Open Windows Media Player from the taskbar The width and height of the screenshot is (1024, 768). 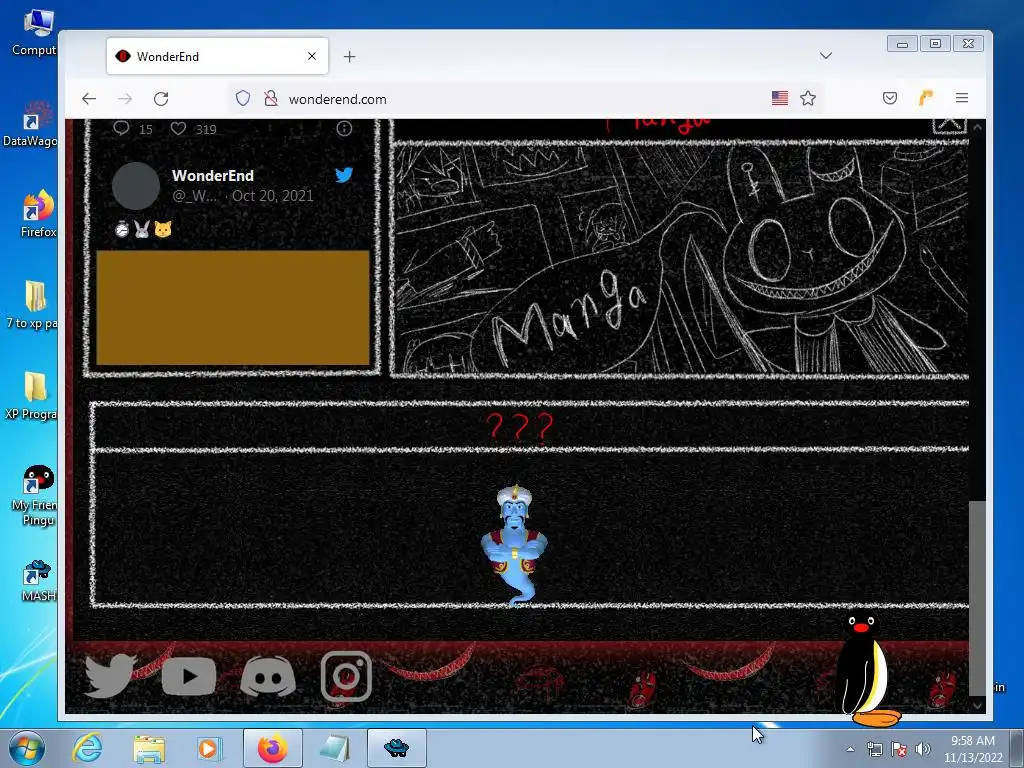coord(210,748)
